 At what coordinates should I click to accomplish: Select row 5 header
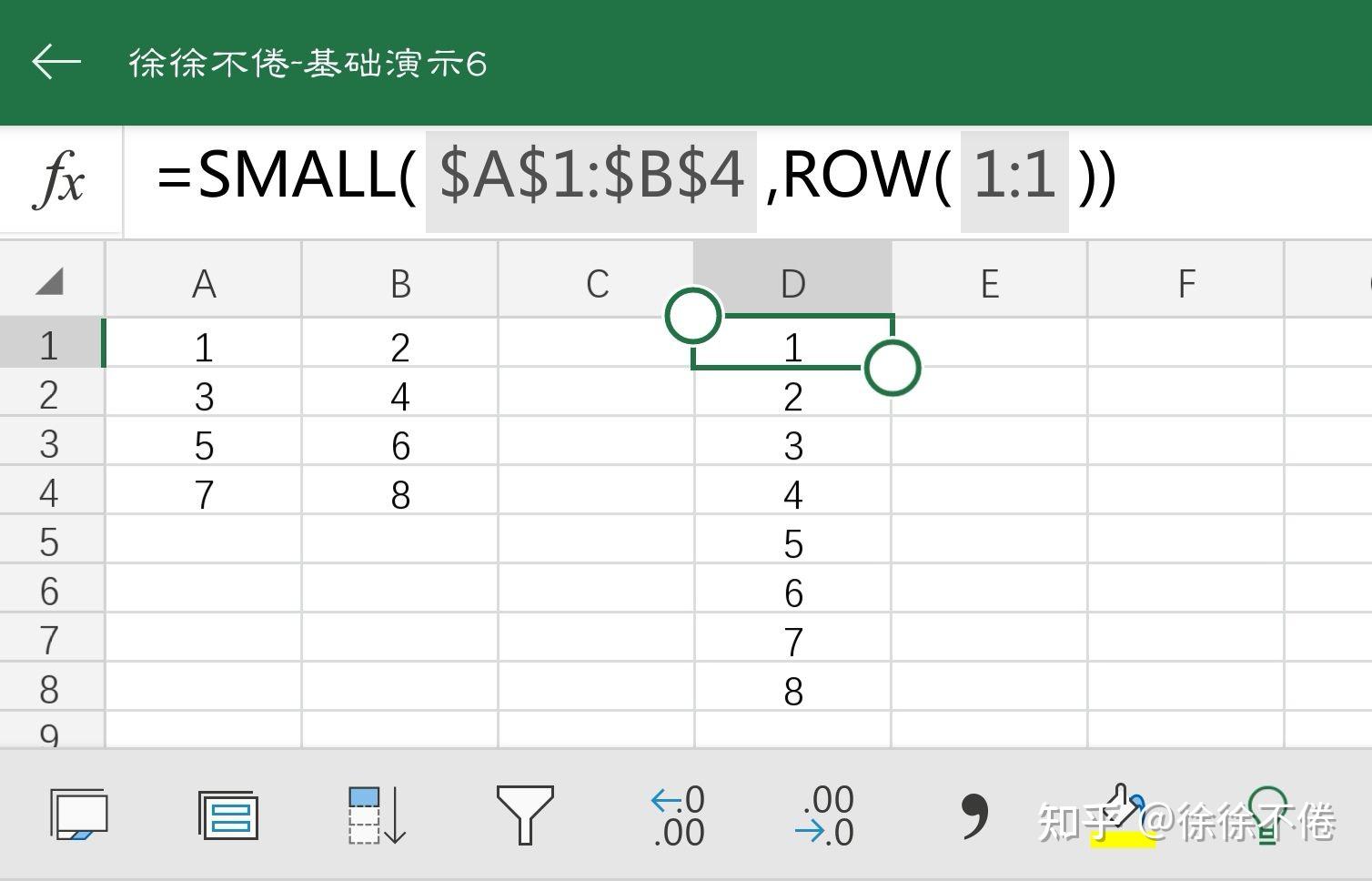point(51,540)
